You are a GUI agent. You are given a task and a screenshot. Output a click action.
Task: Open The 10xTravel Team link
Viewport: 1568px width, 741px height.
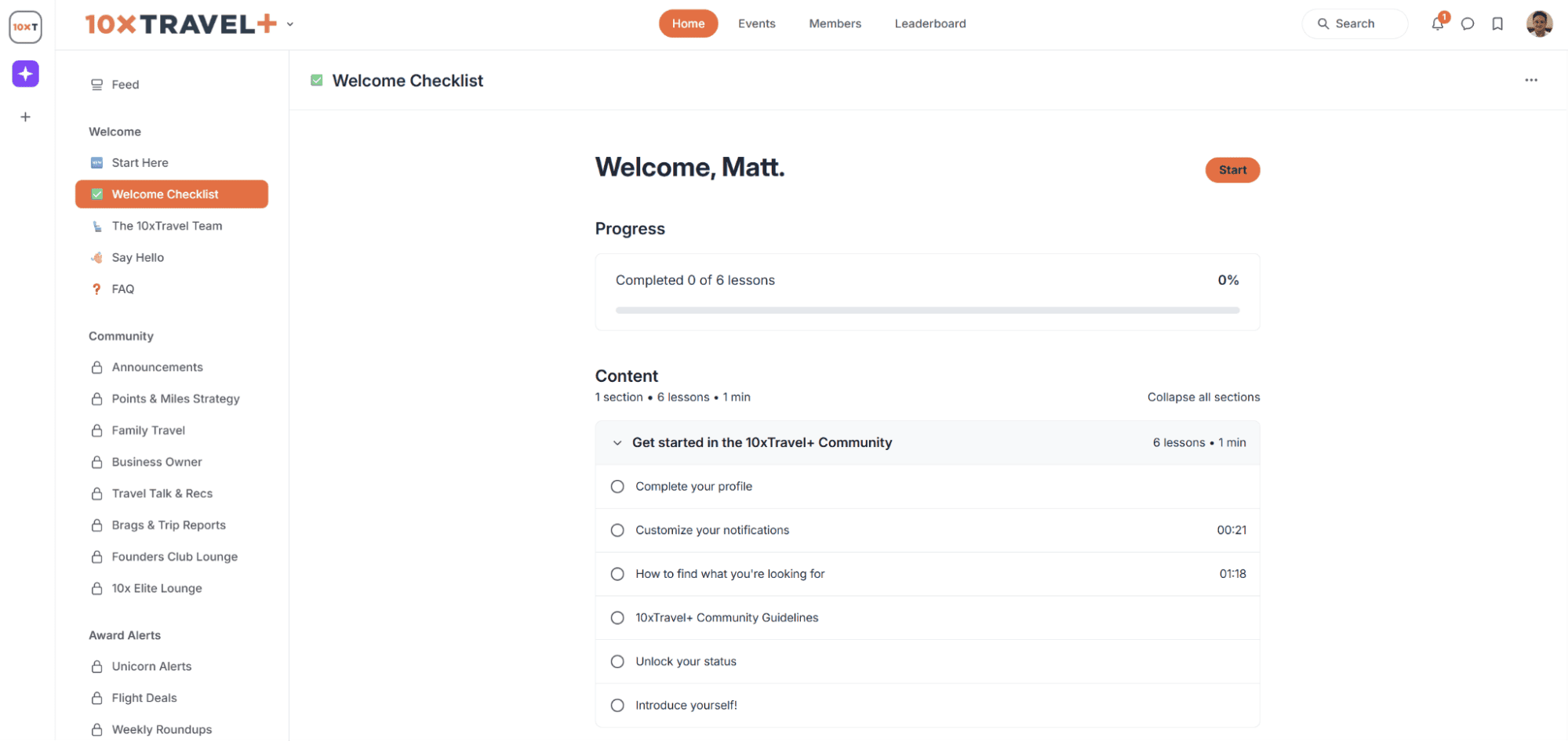[x=172, y=226]
